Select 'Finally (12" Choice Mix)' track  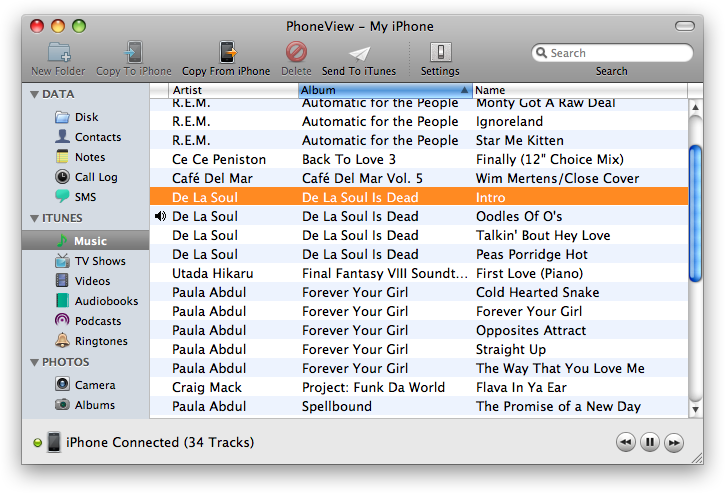pyautogui.click(x=419, y=159)
